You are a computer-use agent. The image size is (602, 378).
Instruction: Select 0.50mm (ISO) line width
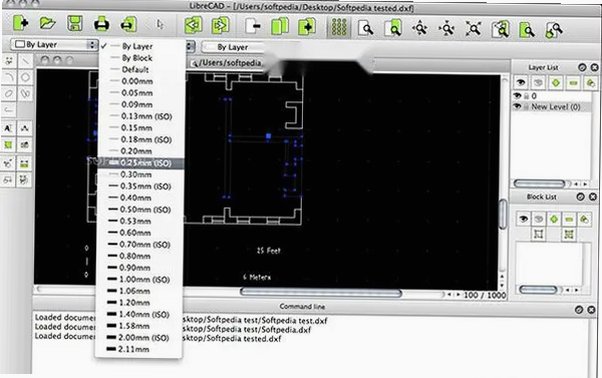(x=140, y=210)
